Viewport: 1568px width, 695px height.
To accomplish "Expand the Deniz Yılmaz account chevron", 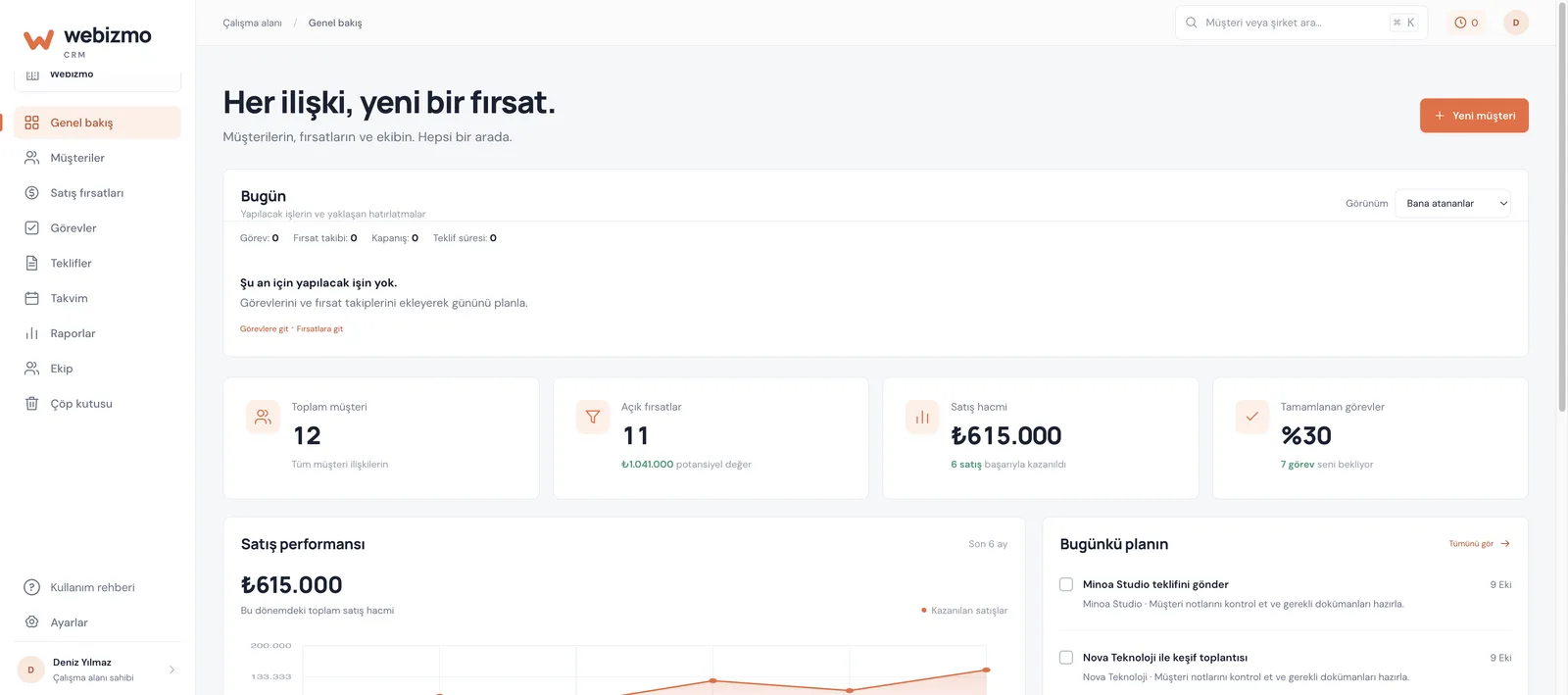I will (171, 670).
